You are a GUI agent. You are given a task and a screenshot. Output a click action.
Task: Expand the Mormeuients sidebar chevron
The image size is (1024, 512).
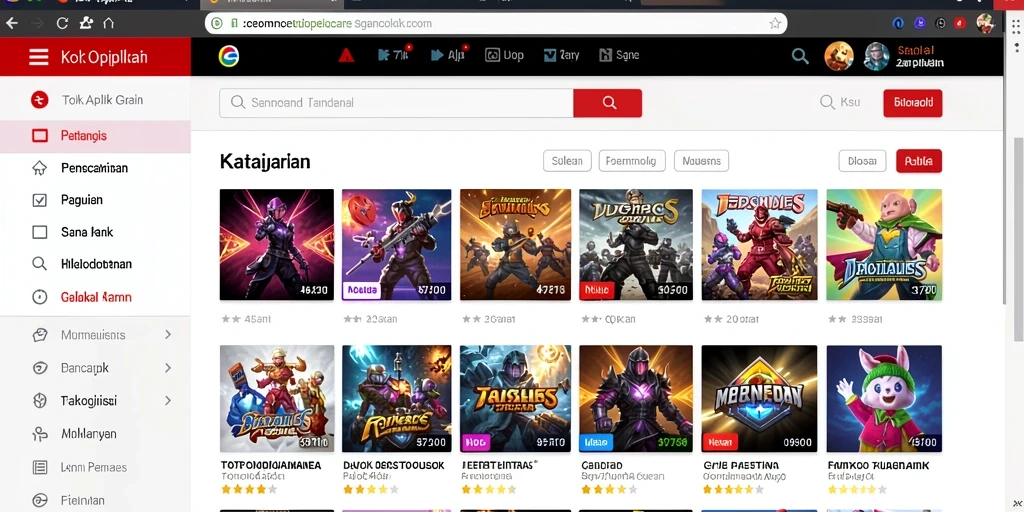(168, 334)
